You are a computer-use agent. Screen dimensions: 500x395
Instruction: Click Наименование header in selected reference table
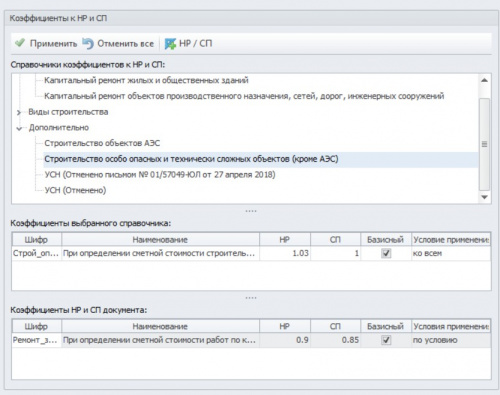pyautogui.click(x=160, y=239)
